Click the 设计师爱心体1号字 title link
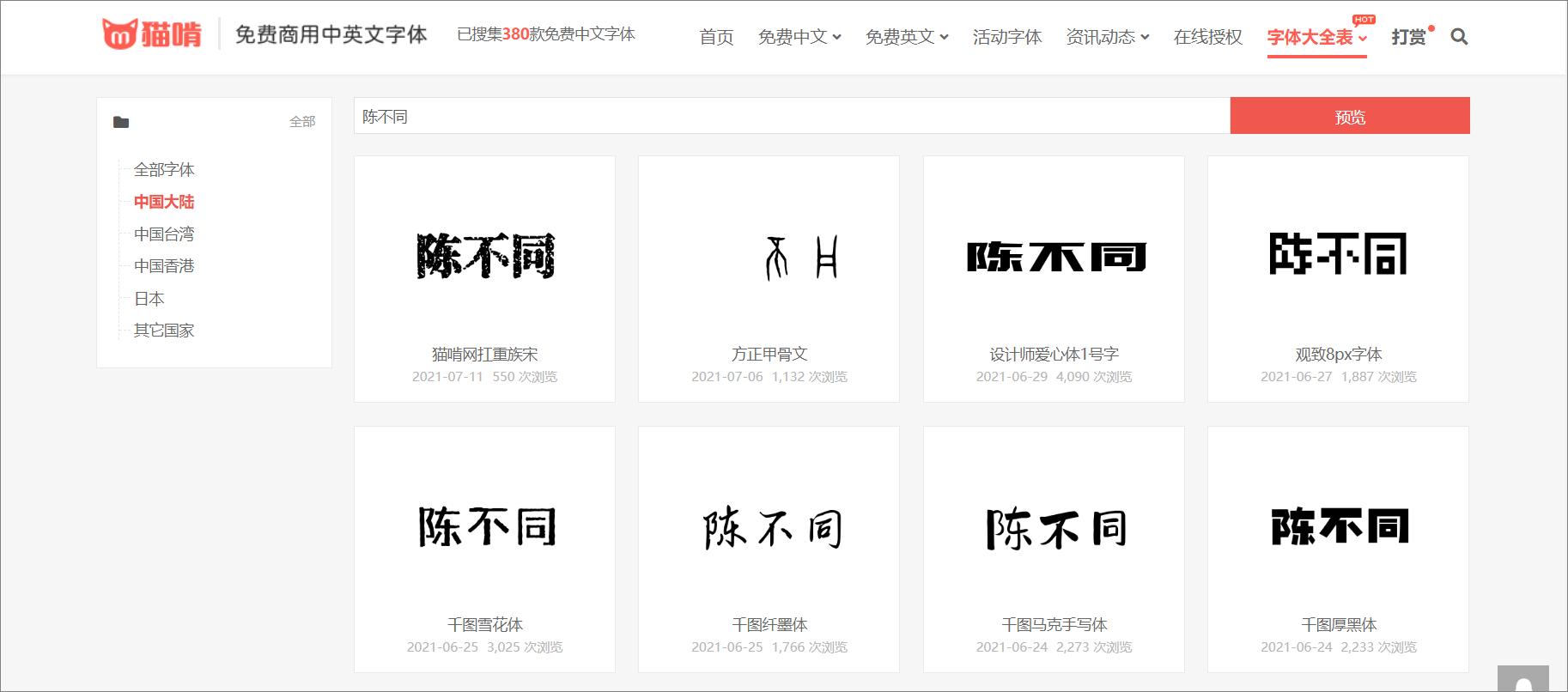Viewport: 1568px width, 692px height. [1054, 354]
